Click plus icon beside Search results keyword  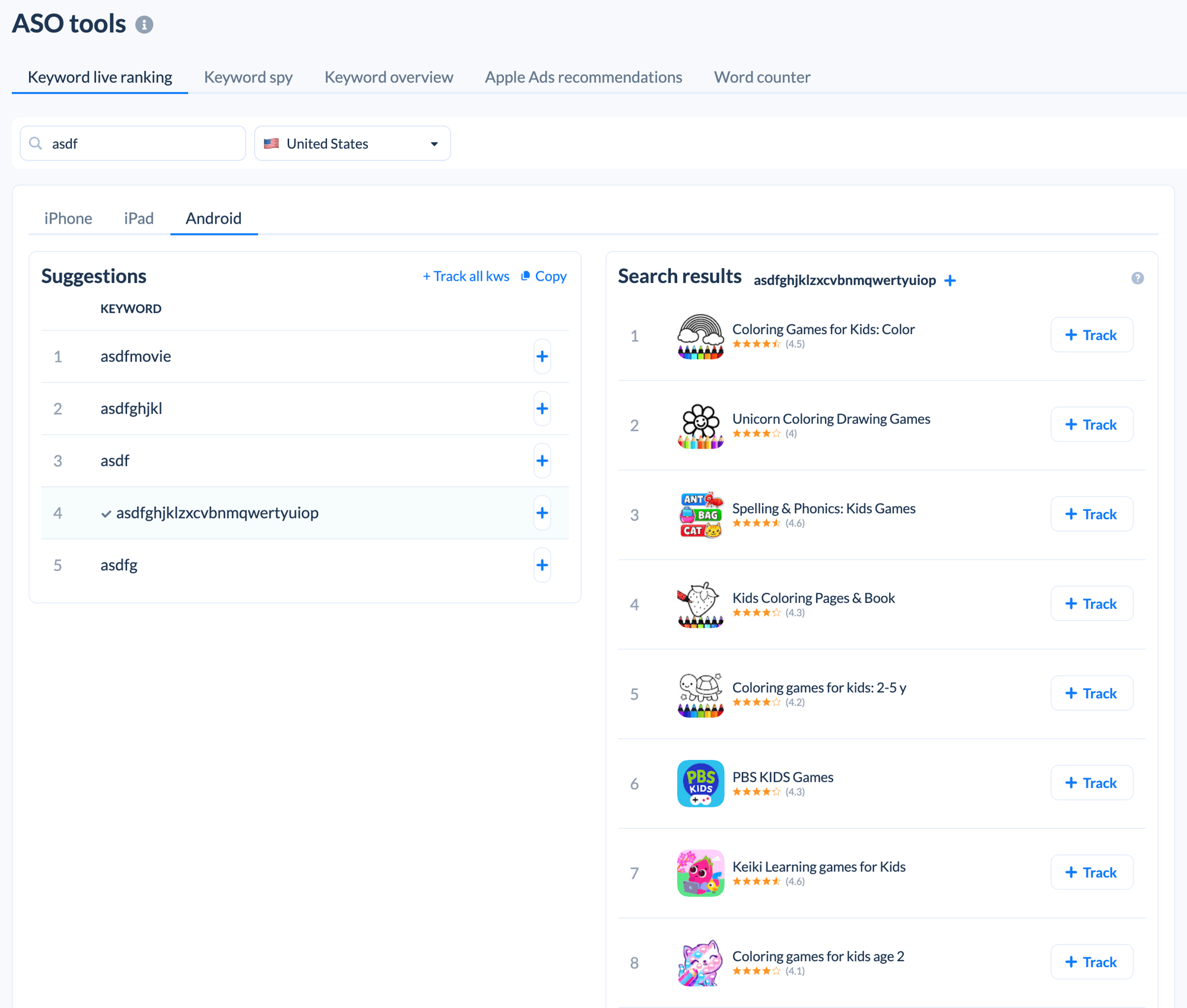(x=950, y=281)
